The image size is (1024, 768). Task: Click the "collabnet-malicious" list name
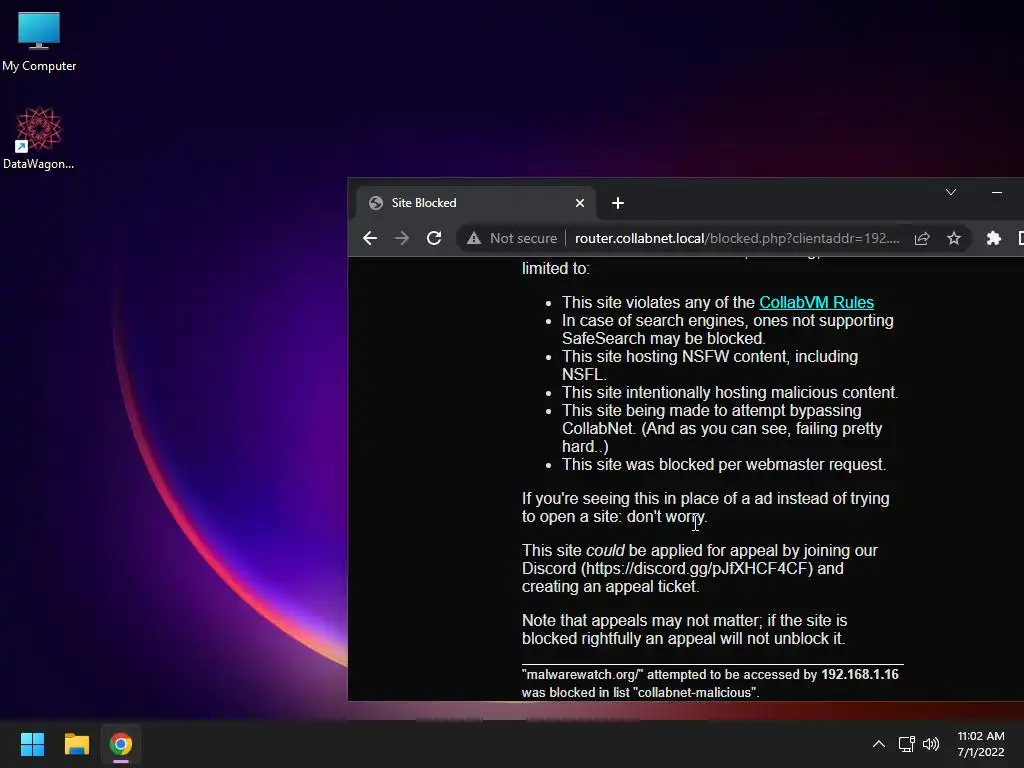tap(695, 692)
